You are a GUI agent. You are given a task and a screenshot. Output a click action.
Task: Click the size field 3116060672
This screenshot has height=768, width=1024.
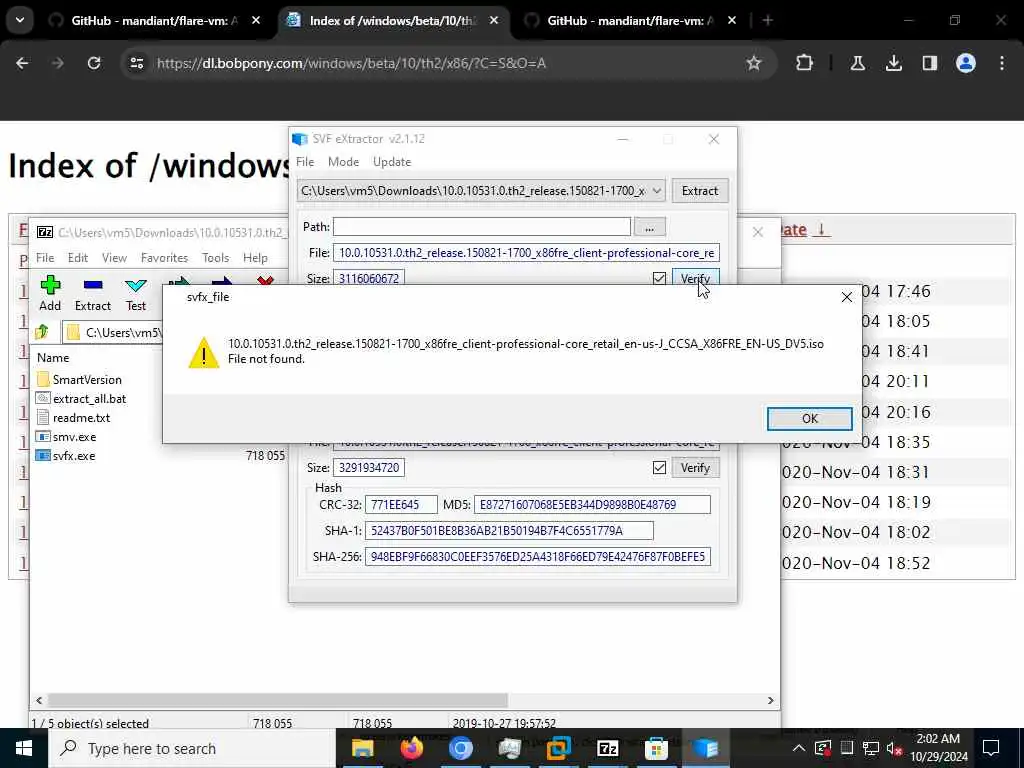tap(369, 278)
